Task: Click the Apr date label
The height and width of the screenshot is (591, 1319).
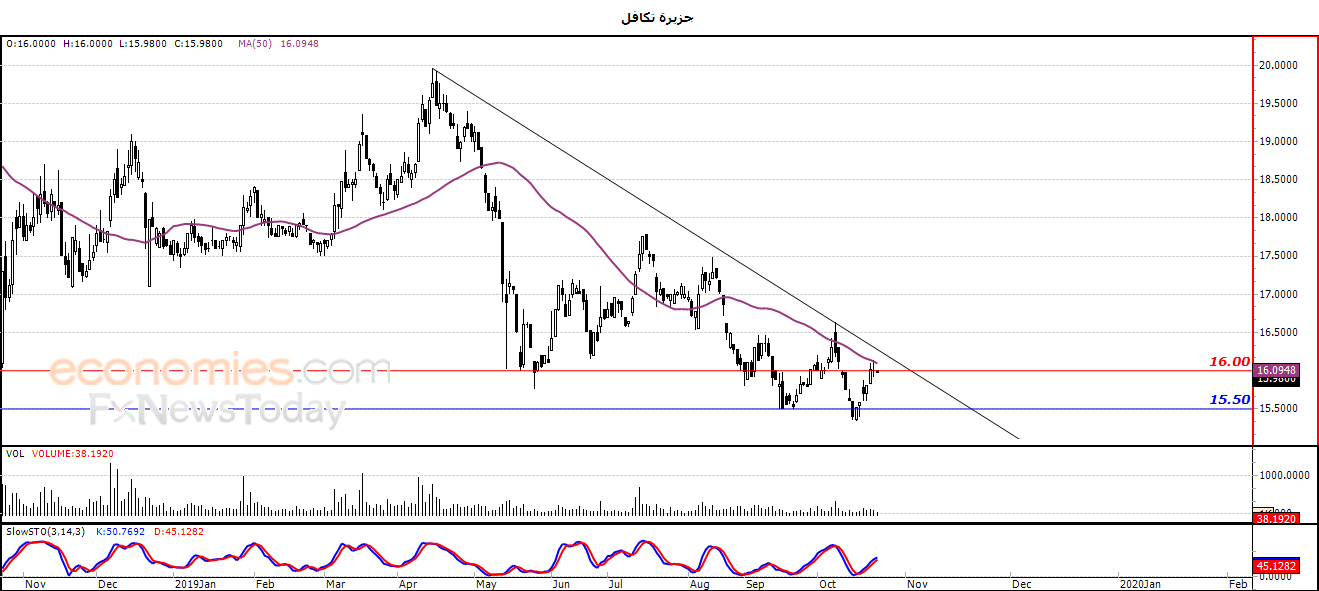Action: (x=408, y=582)
